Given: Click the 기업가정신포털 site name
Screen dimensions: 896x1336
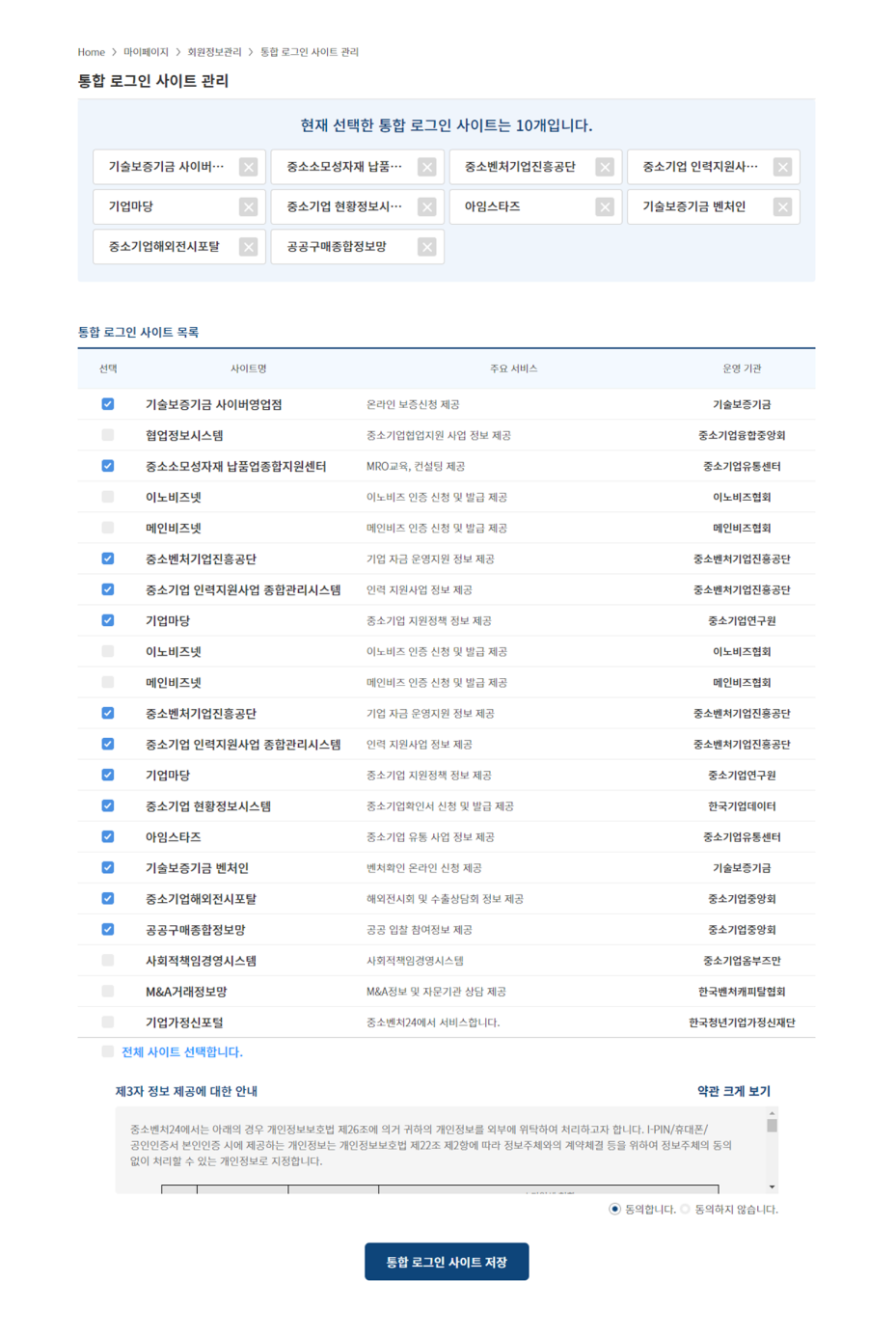Looking at the screenshot, I should coord(184,1022).
